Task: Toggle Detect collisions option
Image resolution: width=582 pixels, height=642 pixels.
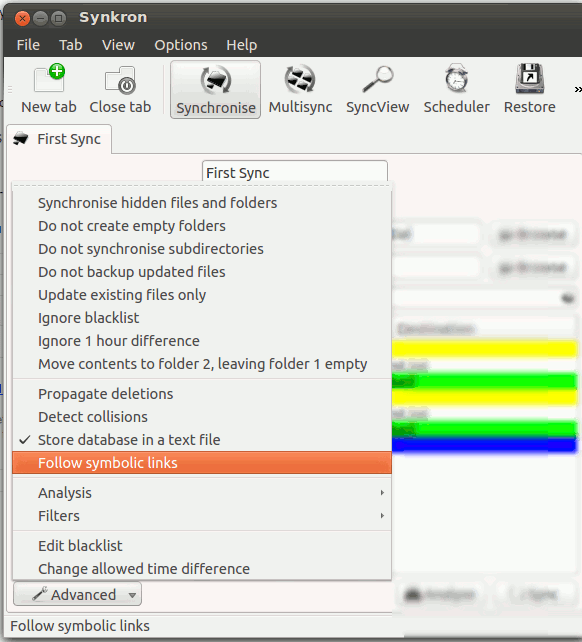Action: (x=202, y=416)
